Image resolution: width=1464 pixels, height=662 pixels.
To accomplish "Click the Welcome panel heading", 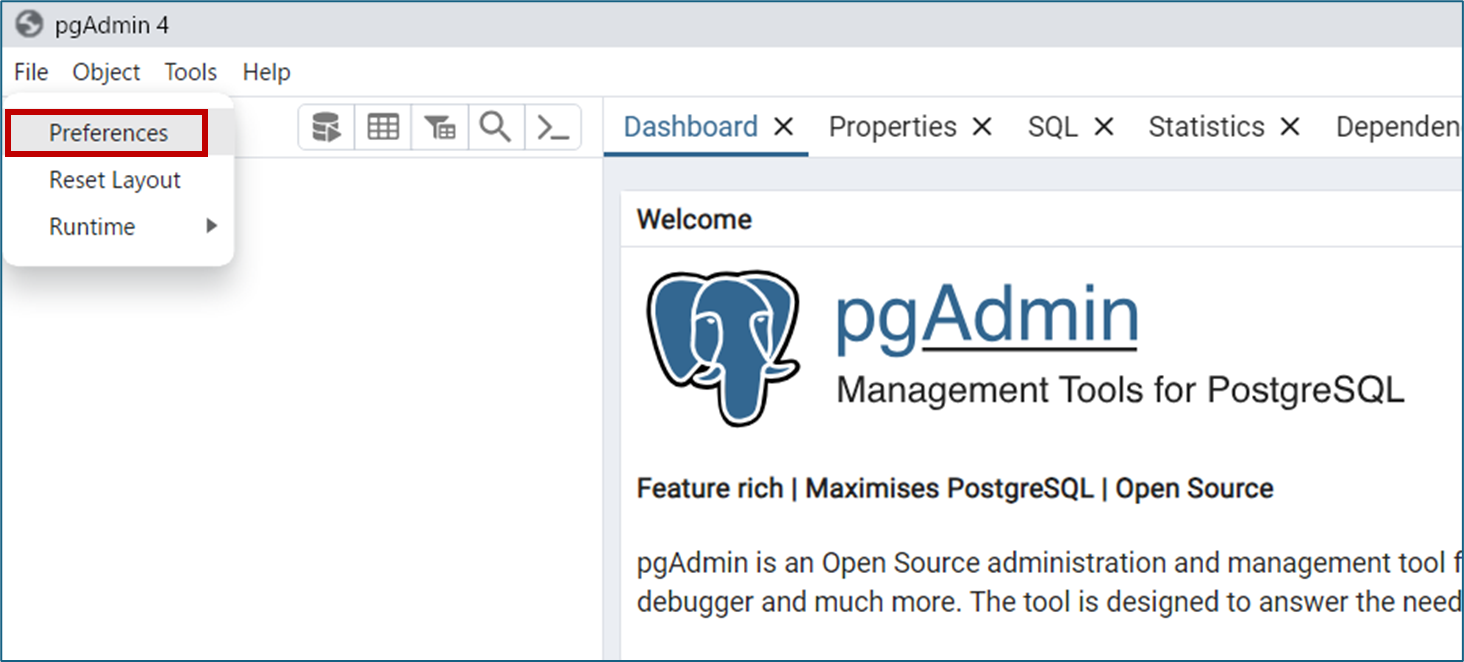I will 694,219.
